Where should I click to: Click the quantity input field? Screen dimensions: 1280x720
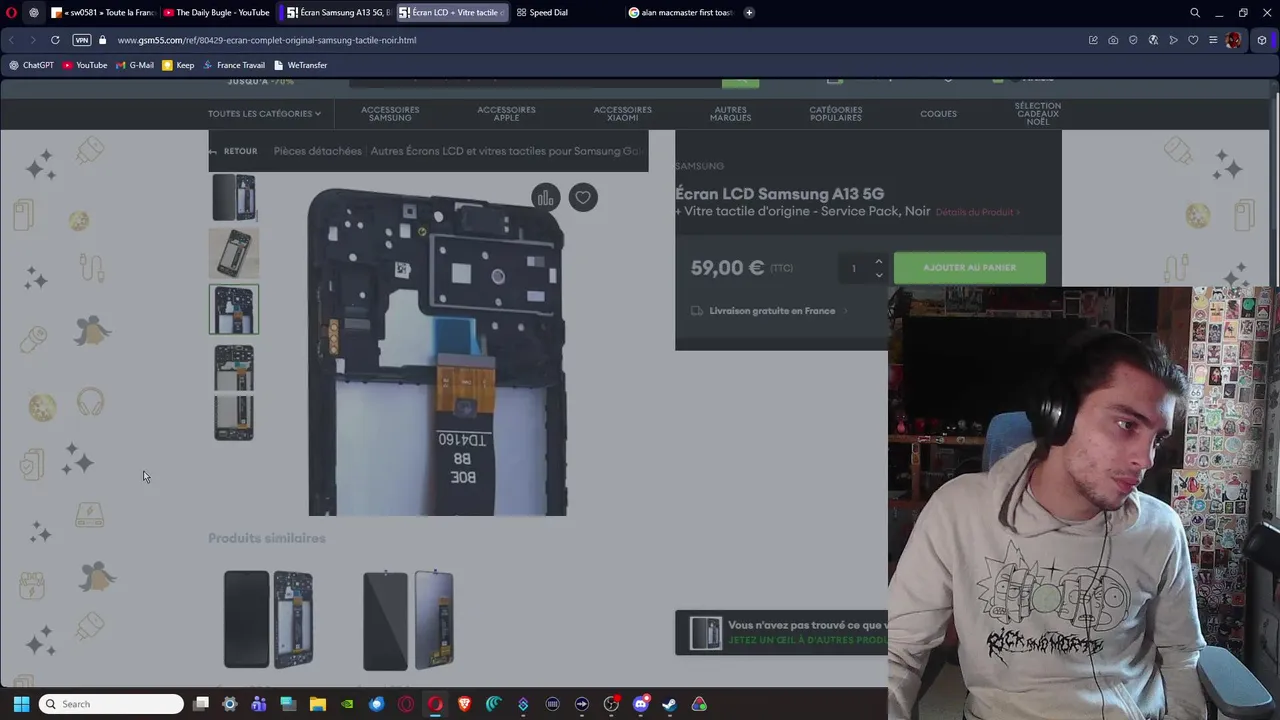click(x=854, y=268)
